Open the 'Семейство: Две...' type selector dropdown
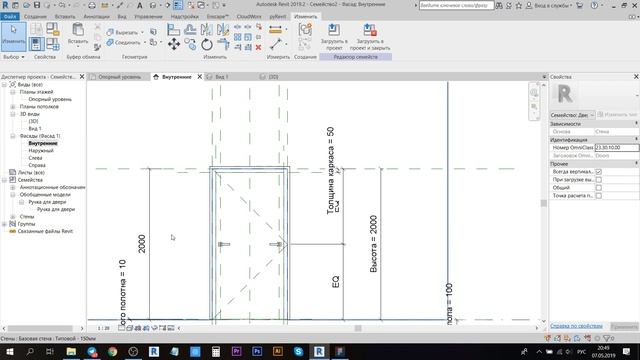The image size is (640, 360). pos(572,115)
